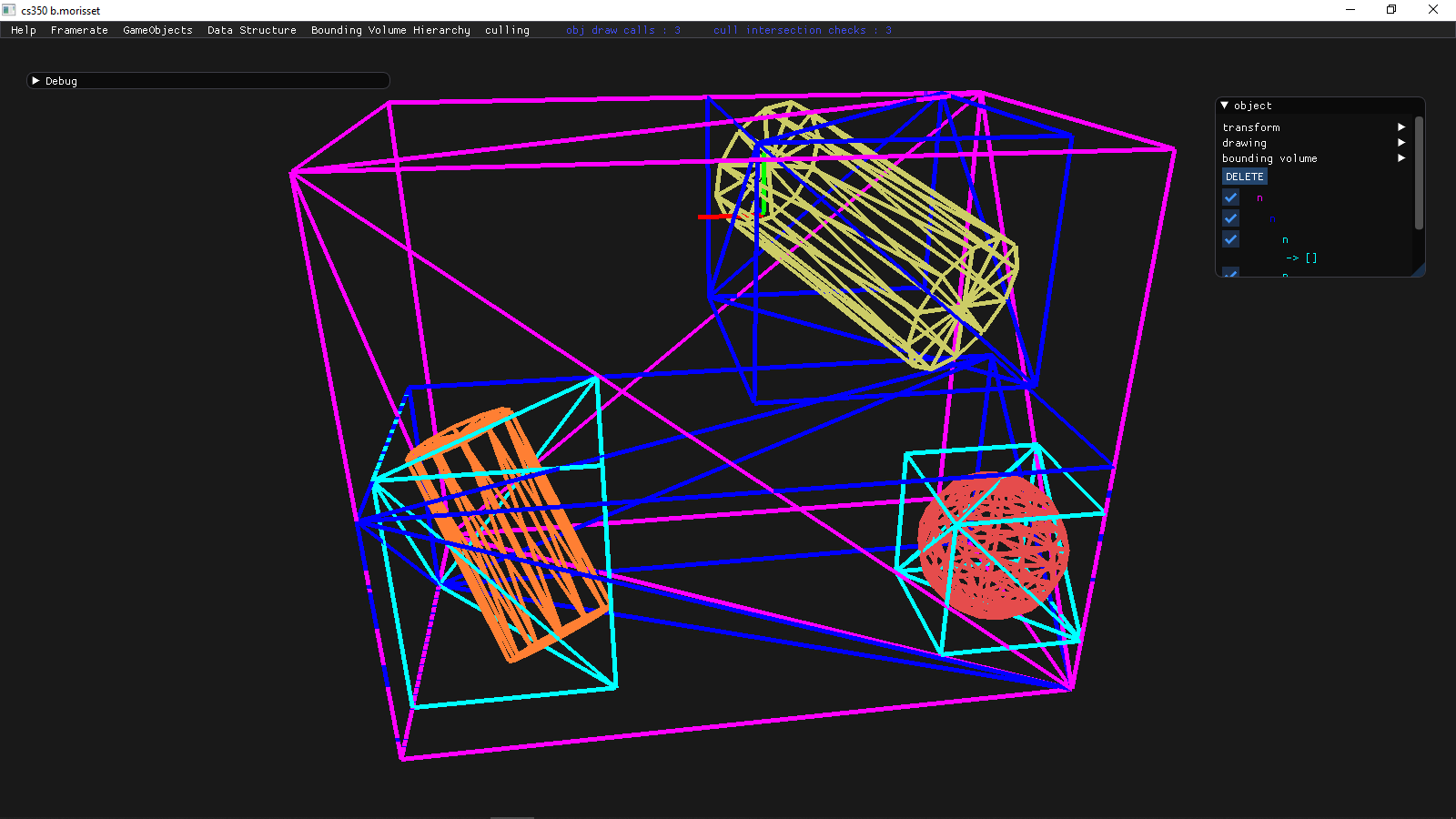Click the DELETE button

[1244, 177]
